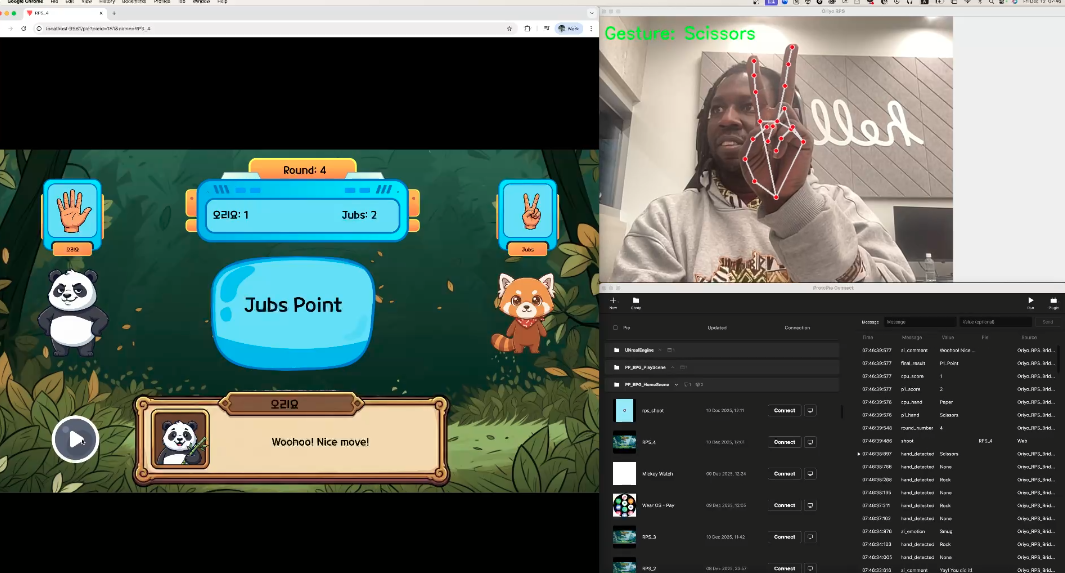
Task: Select the cpu.hand Paper log row
Action: pyautogui.click(x=959, y=402)
